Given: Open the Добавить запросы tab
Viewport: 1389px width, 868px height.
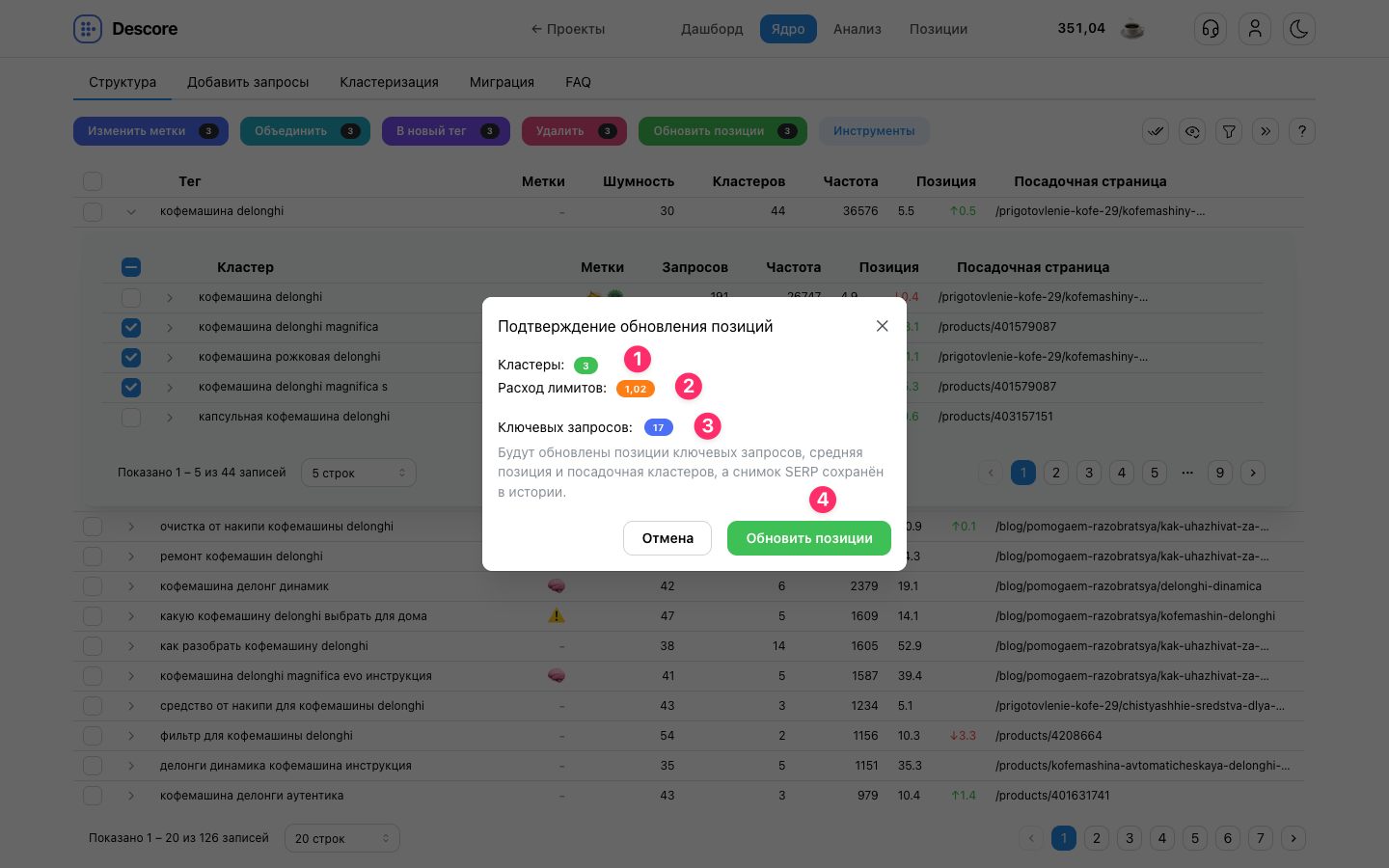Looking at the screenshot, I should (x=248, y=82).
